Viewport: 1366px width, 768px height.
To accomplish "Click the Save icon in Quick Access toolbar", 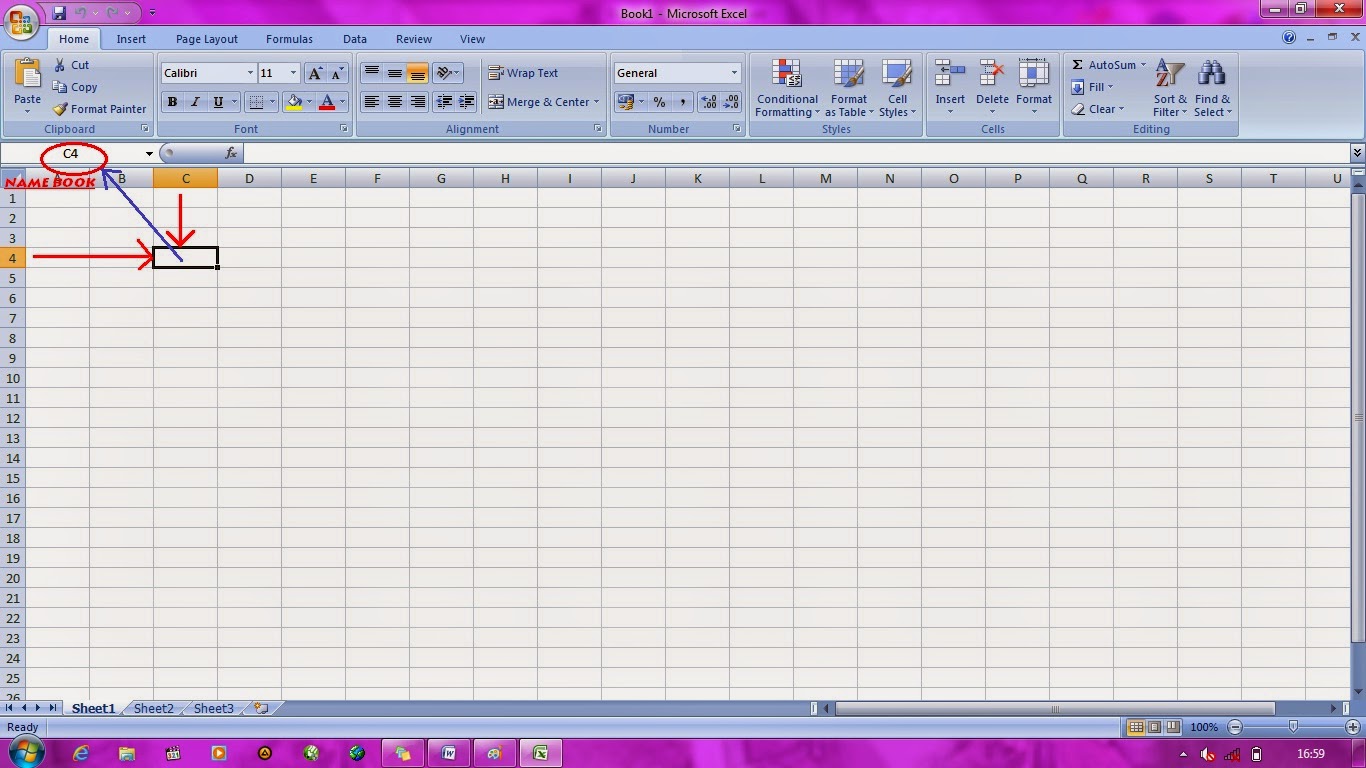I will pyautogui.click(x=59, y=13).
